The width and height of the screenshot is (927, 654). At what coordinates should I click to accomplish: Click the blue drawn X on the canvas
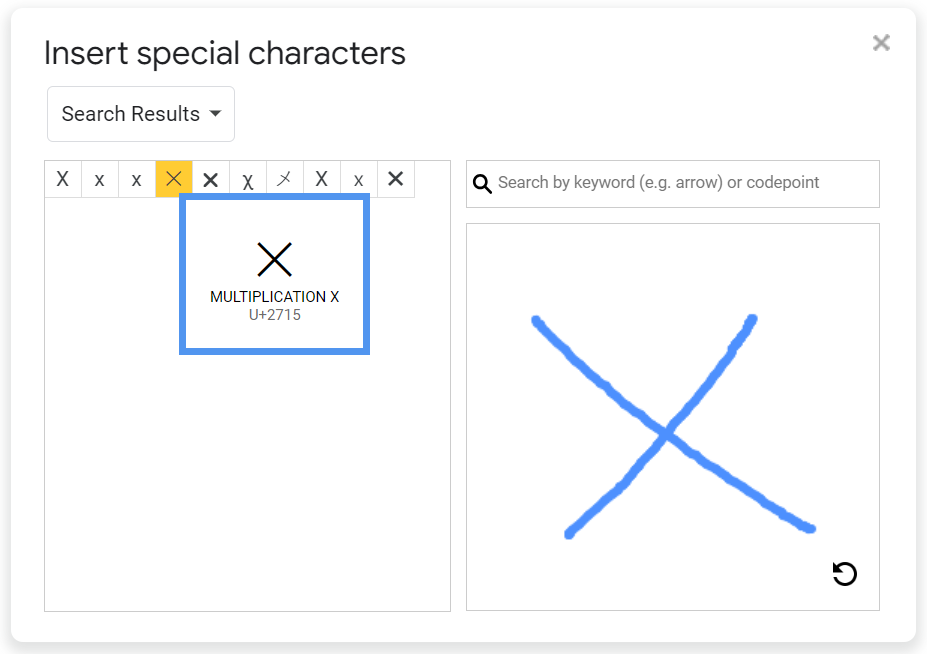click(x=667, y=434)
